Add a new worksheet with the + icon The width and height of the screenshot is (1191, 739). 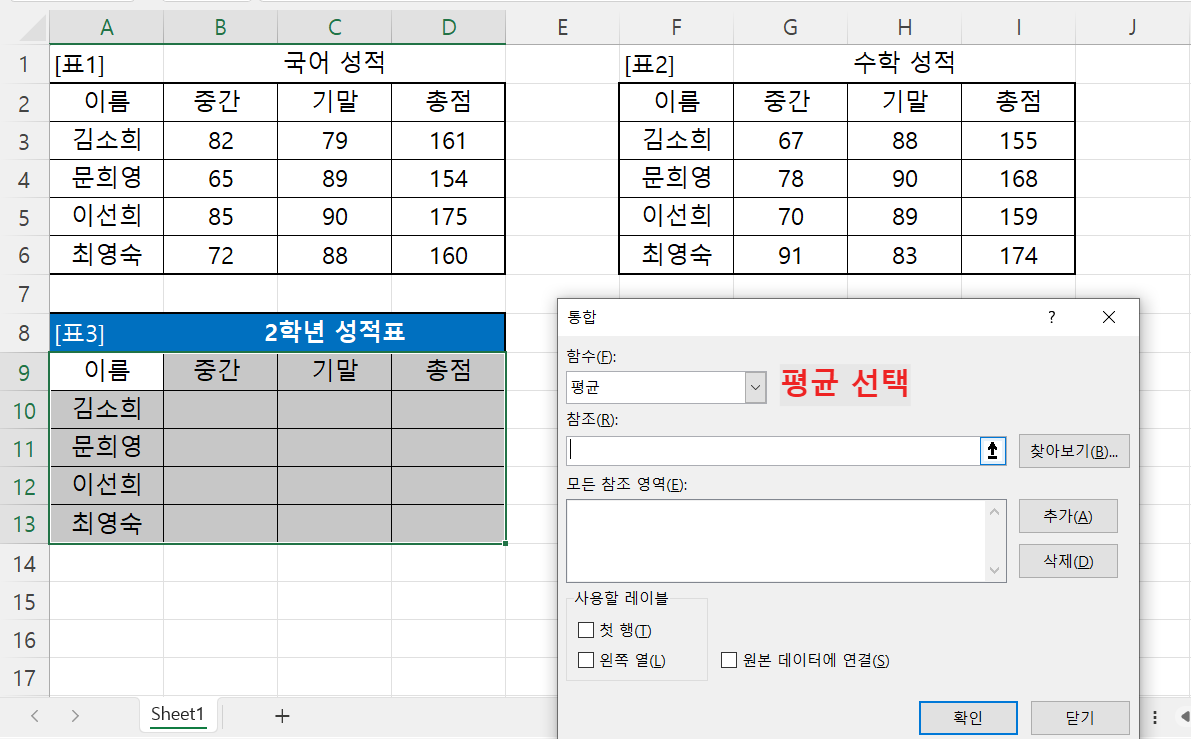[x=282, y=715]
